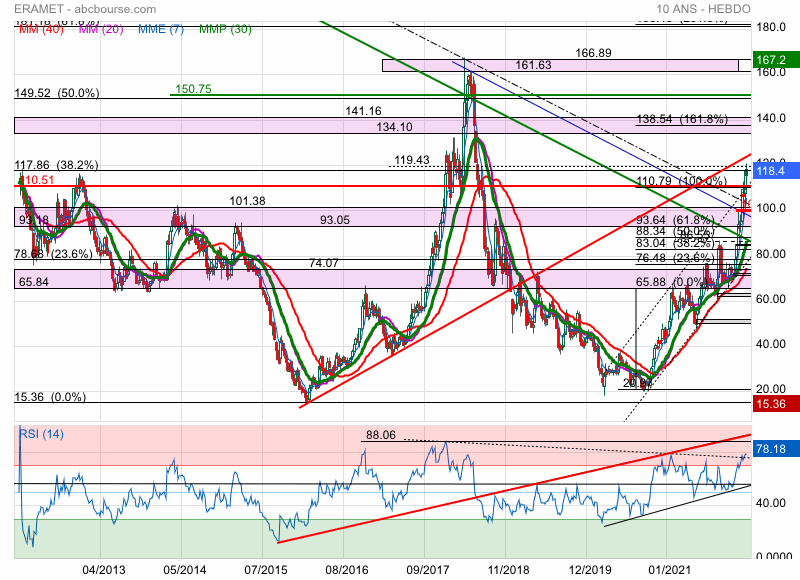800x580 pixels.
Task: Click the 110.79 (100.0%) extension label
Action: [x=682, y=181]
